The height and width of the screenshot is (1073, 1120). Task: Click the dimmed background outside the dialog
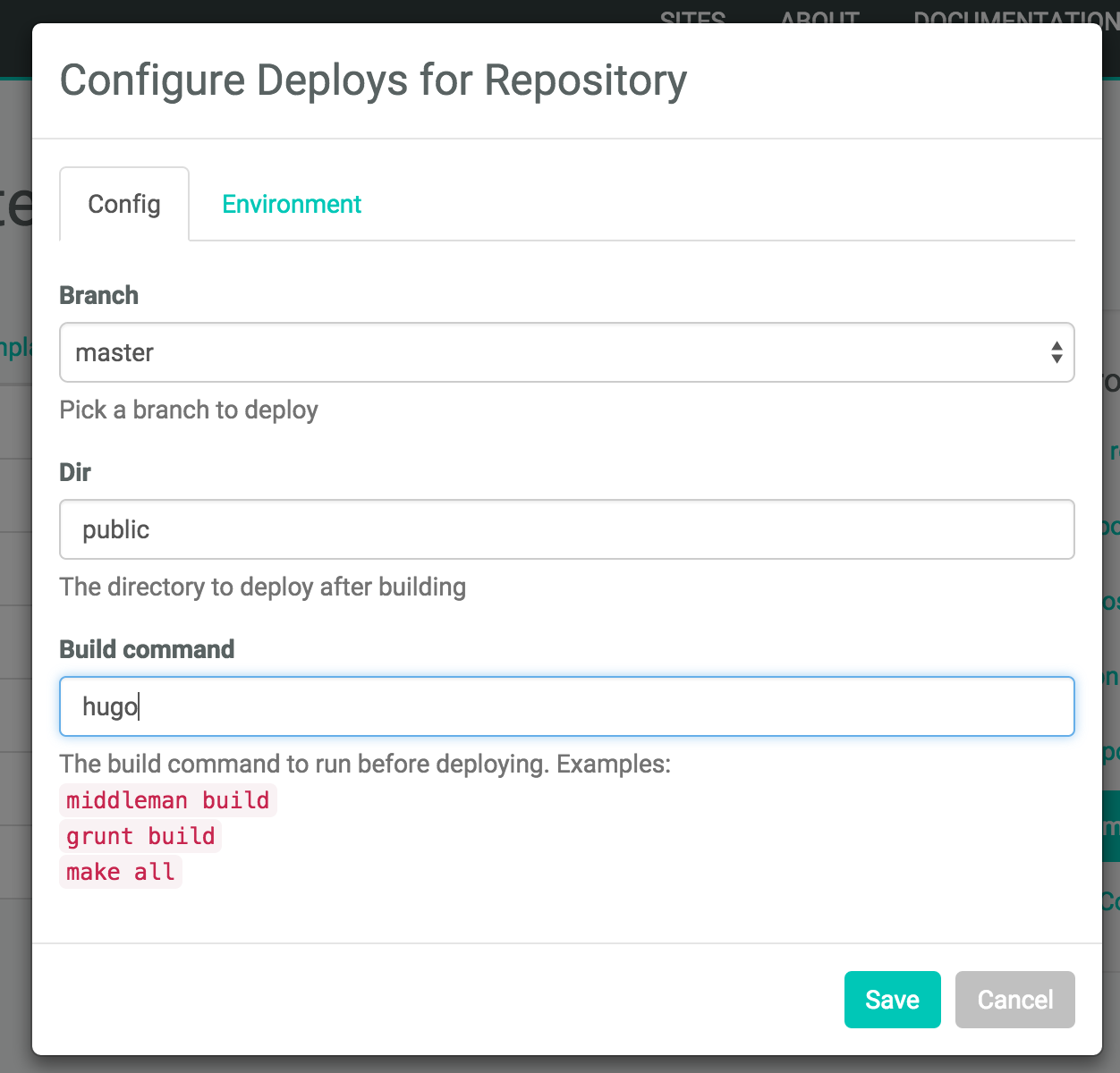[x=15, y=536]
